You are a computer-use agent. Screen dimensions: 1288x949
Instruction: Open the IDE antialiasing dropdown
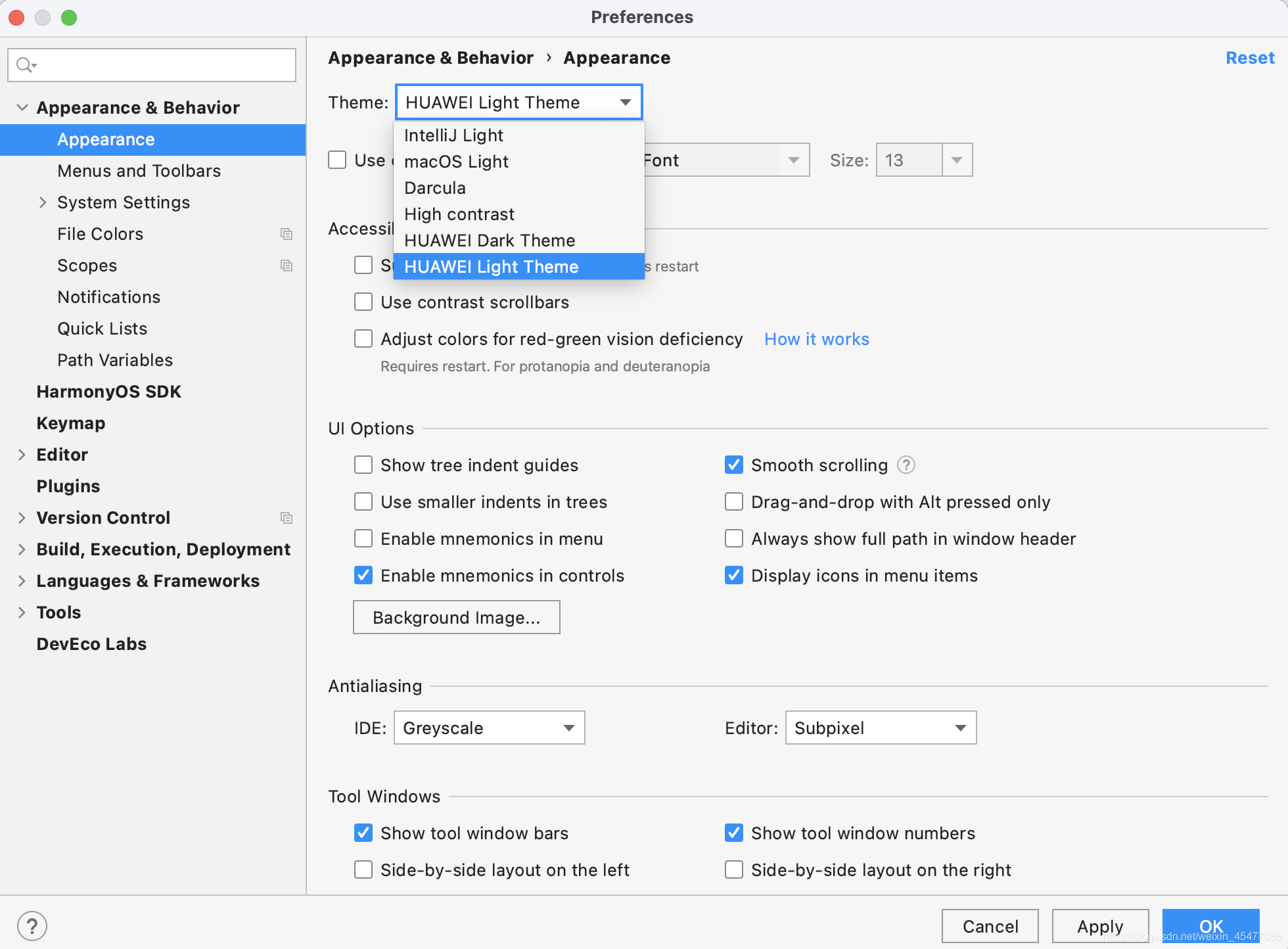(x=490, y=727)
